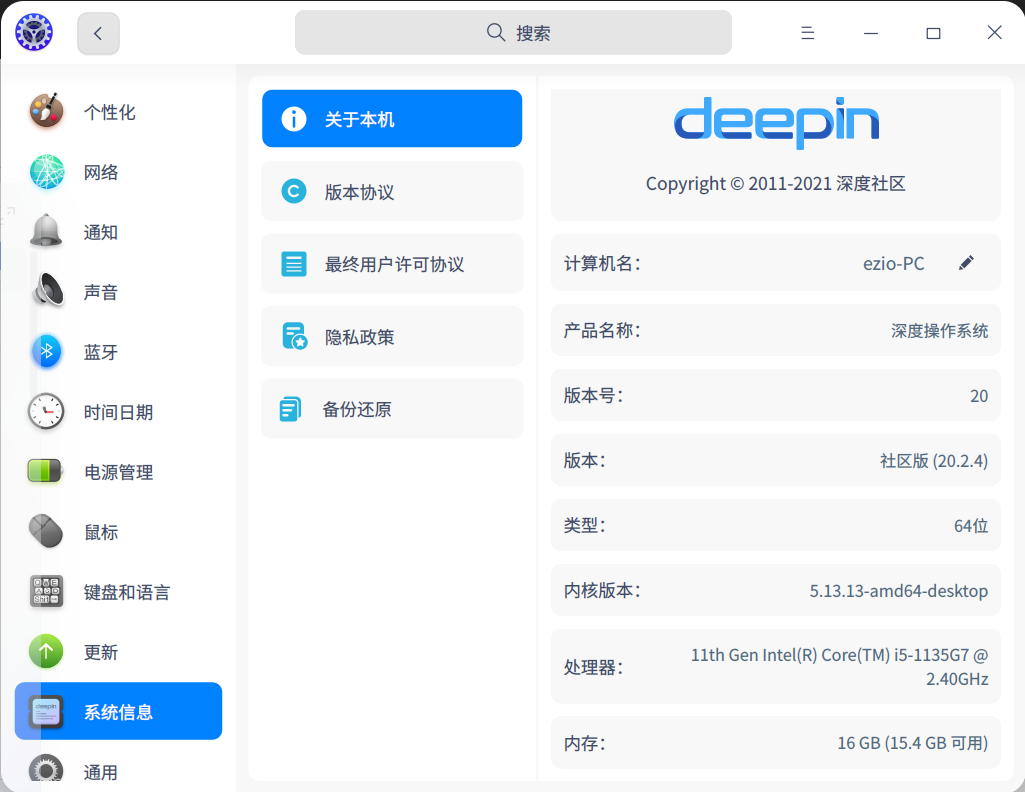The height and width of the screenshot is (792, 1025).
Task: Click the search input field
Action: 513,33
